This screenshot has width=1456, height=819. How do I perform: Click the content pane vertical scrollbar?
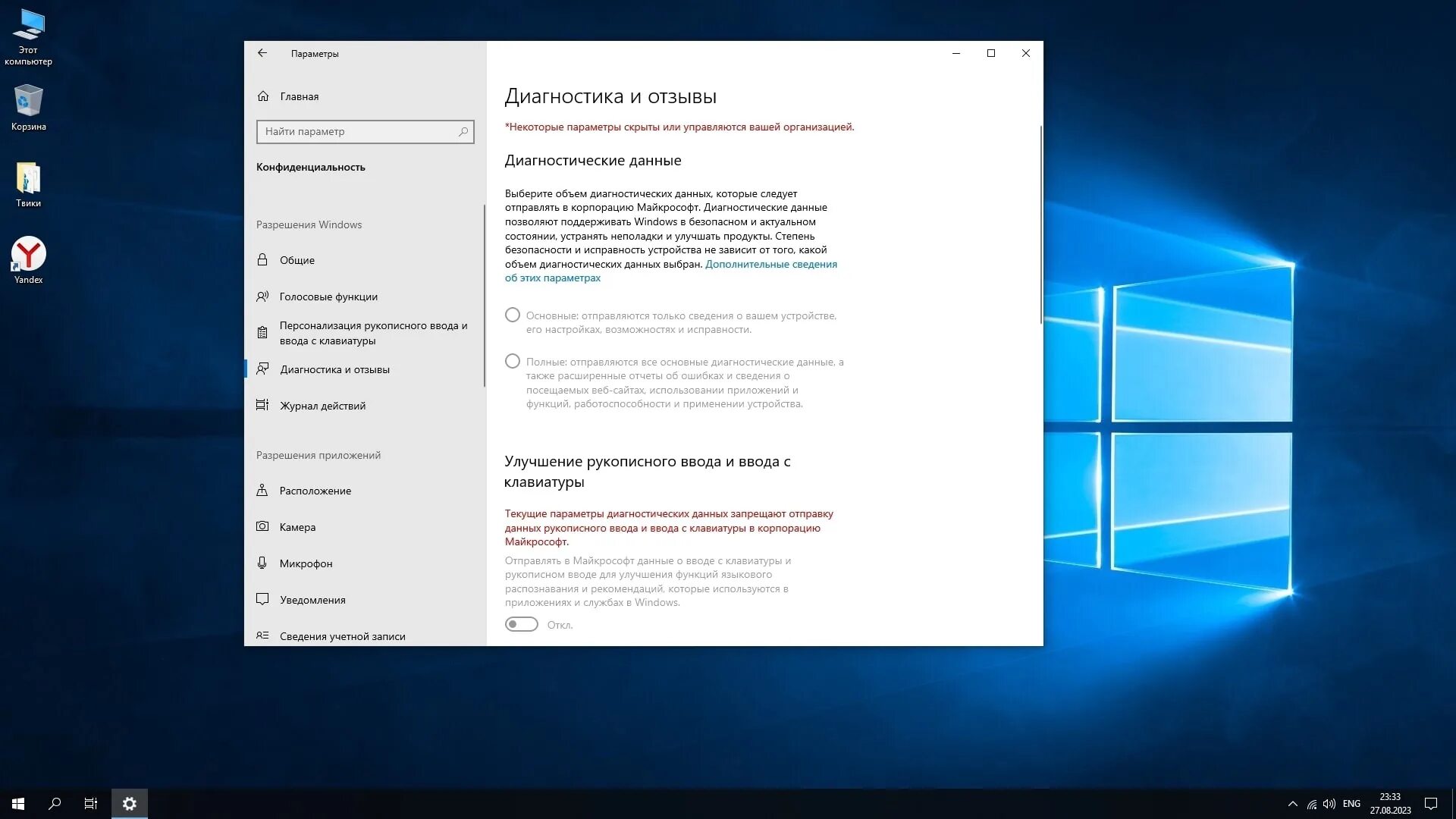click(1041, 225)
